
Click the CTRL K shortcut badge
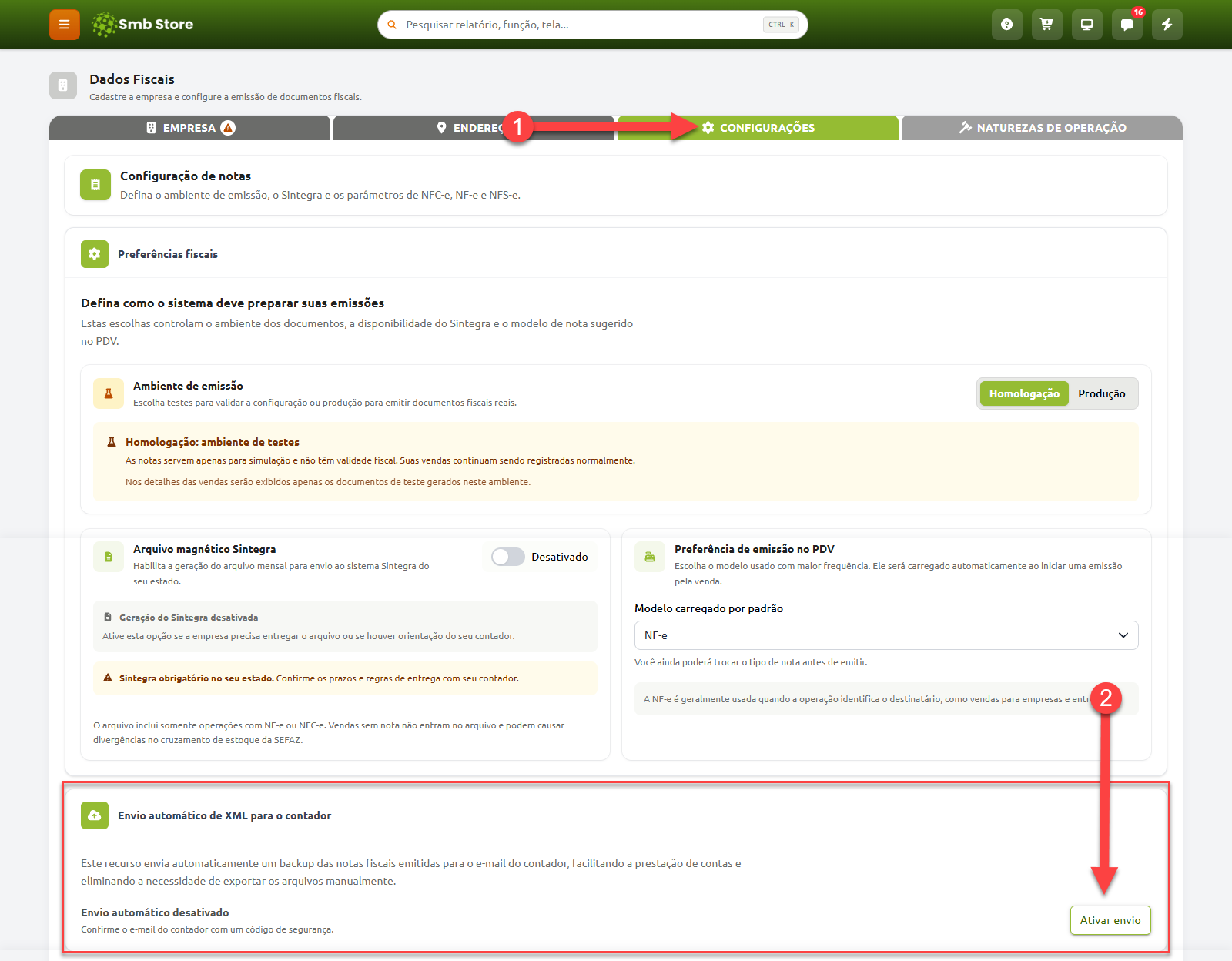tap(781, 25)
